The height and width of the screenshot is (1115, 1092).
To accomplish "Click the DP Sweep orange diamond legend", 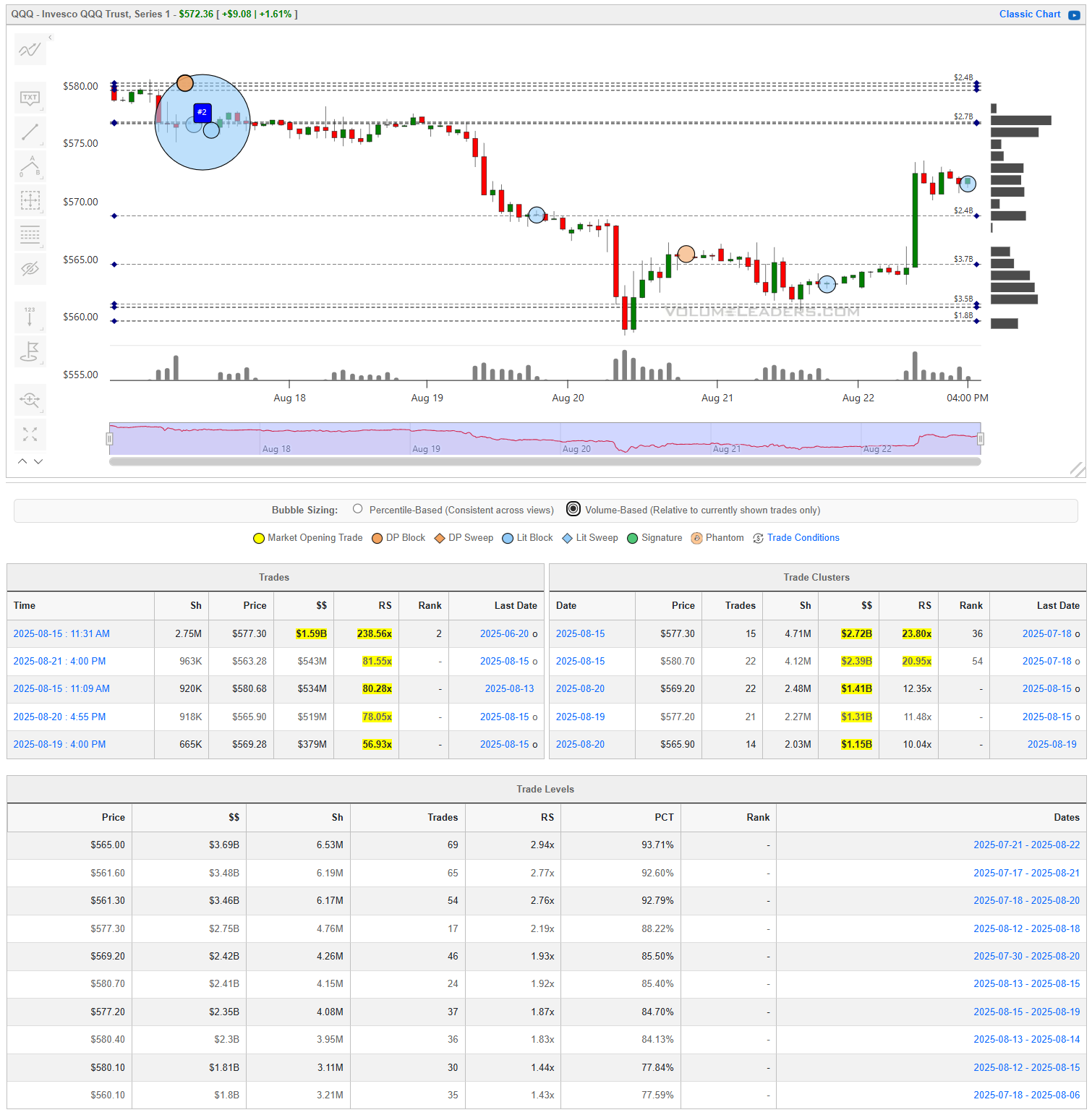I will 439,539.
